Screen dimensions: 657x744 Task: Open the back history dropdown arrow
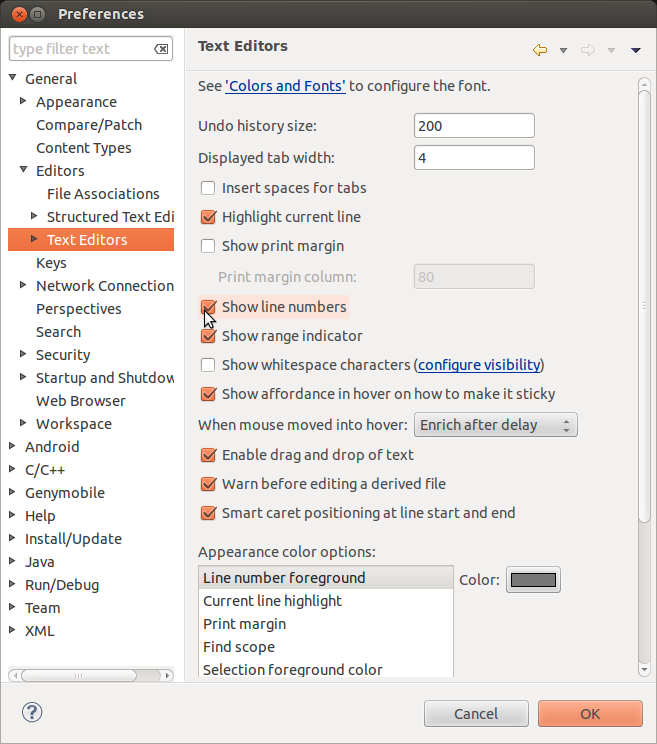563,51
